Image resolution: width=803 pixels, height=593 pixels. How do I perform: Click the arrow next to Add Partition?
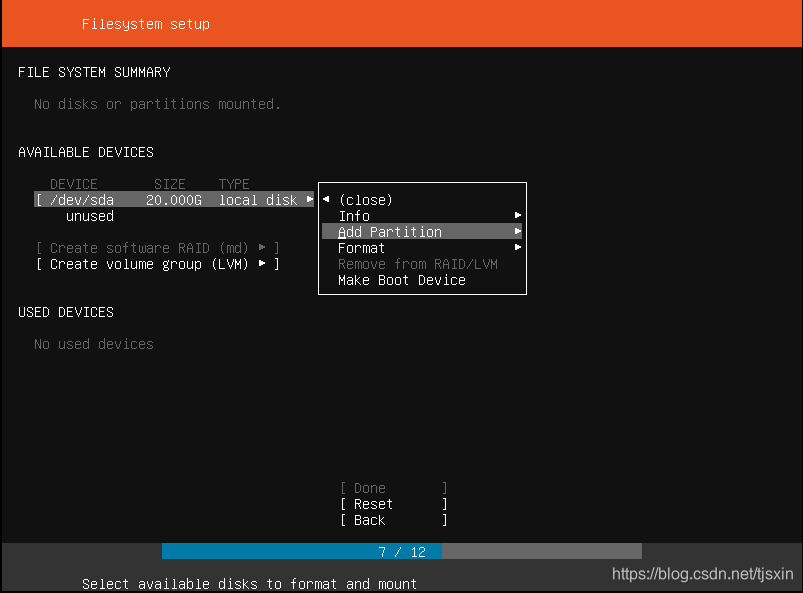coord(518,231)
